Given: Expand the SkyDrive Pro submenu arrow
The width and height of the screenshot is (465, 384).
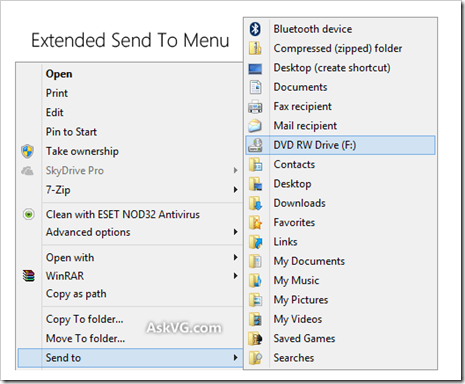Looking at the screenshot, I should click(x=236, y=170).
